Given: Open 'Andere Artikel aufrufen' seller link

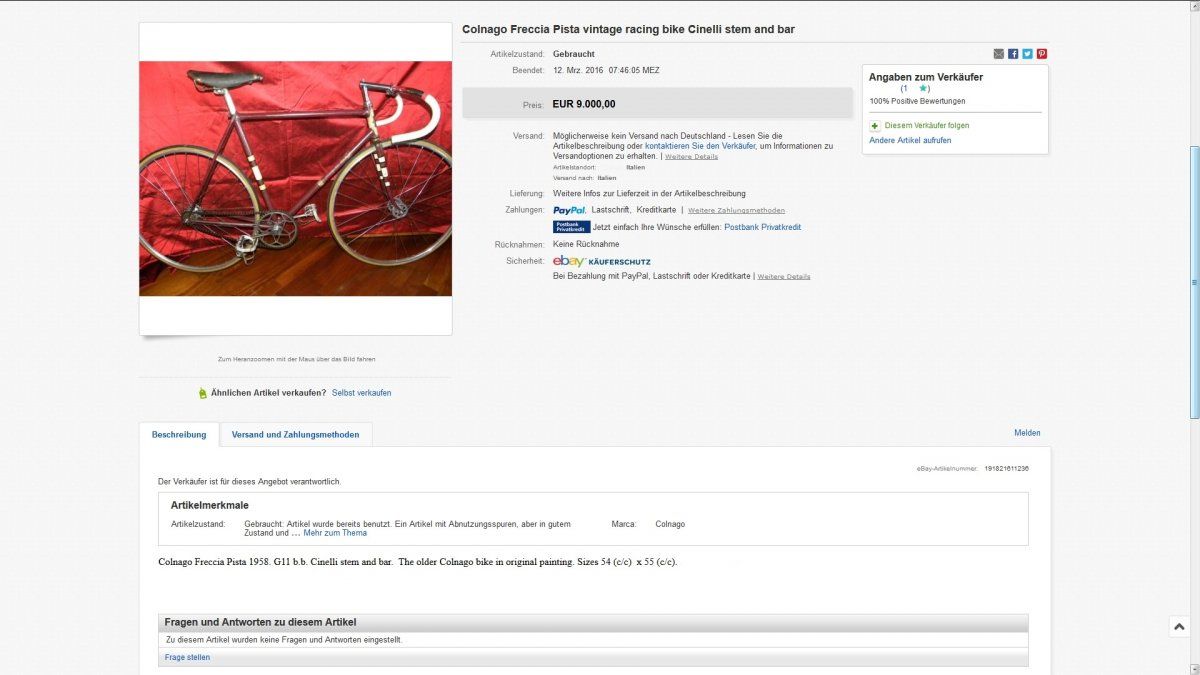Looking at the screenshot, I should click(910, 141).
